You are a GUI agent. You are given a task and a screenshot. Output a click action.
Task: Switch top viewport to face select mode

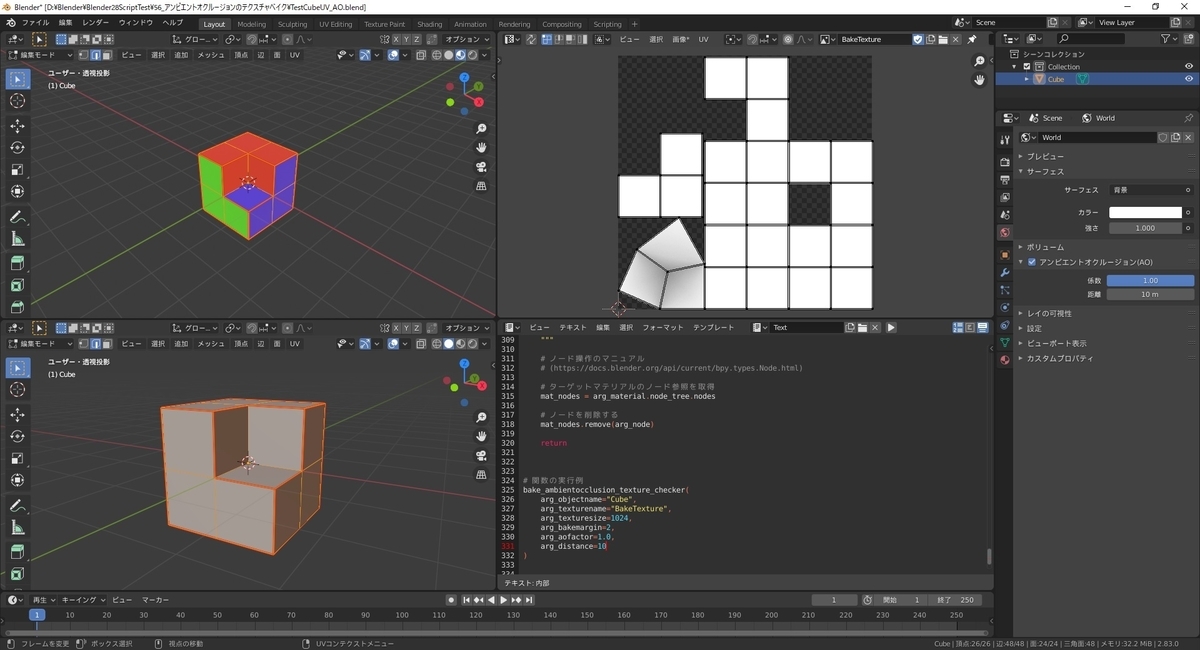[x=107, y=55]
